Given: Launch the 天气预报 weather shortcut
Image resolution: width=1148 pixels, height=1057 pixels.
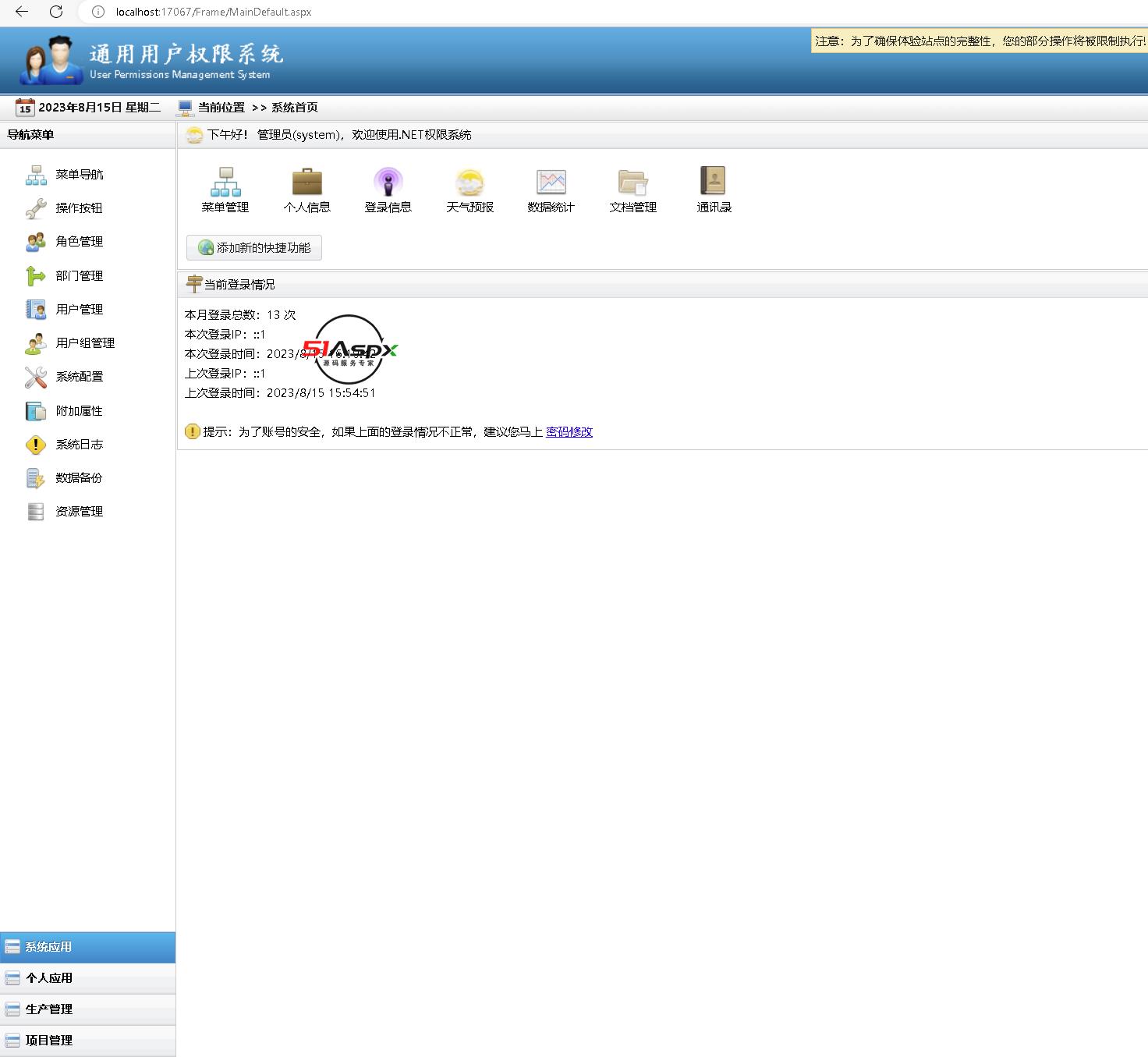Looking at the screenshot, I should (x=470, y=182).
